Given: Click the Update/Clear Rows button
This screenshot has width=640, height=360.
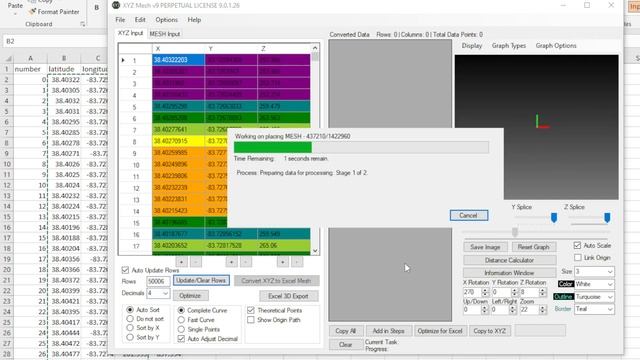Looking at the screenshot, I should click(x=201, y=280).
